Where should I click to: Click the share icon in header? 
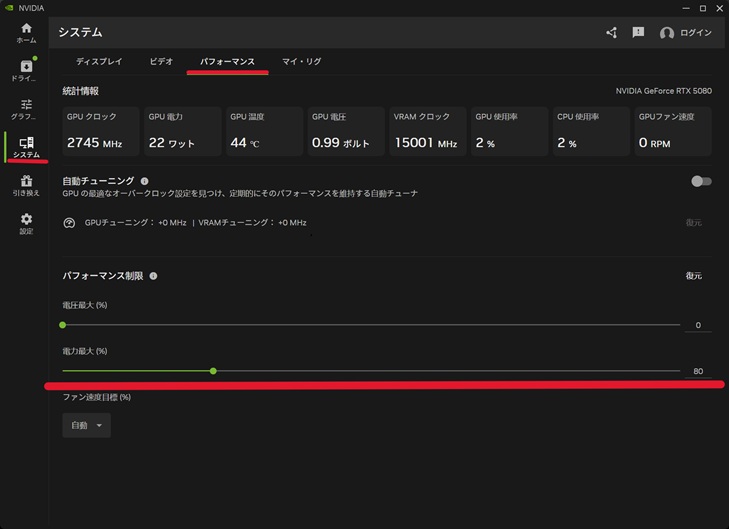(x=611, y=33)
